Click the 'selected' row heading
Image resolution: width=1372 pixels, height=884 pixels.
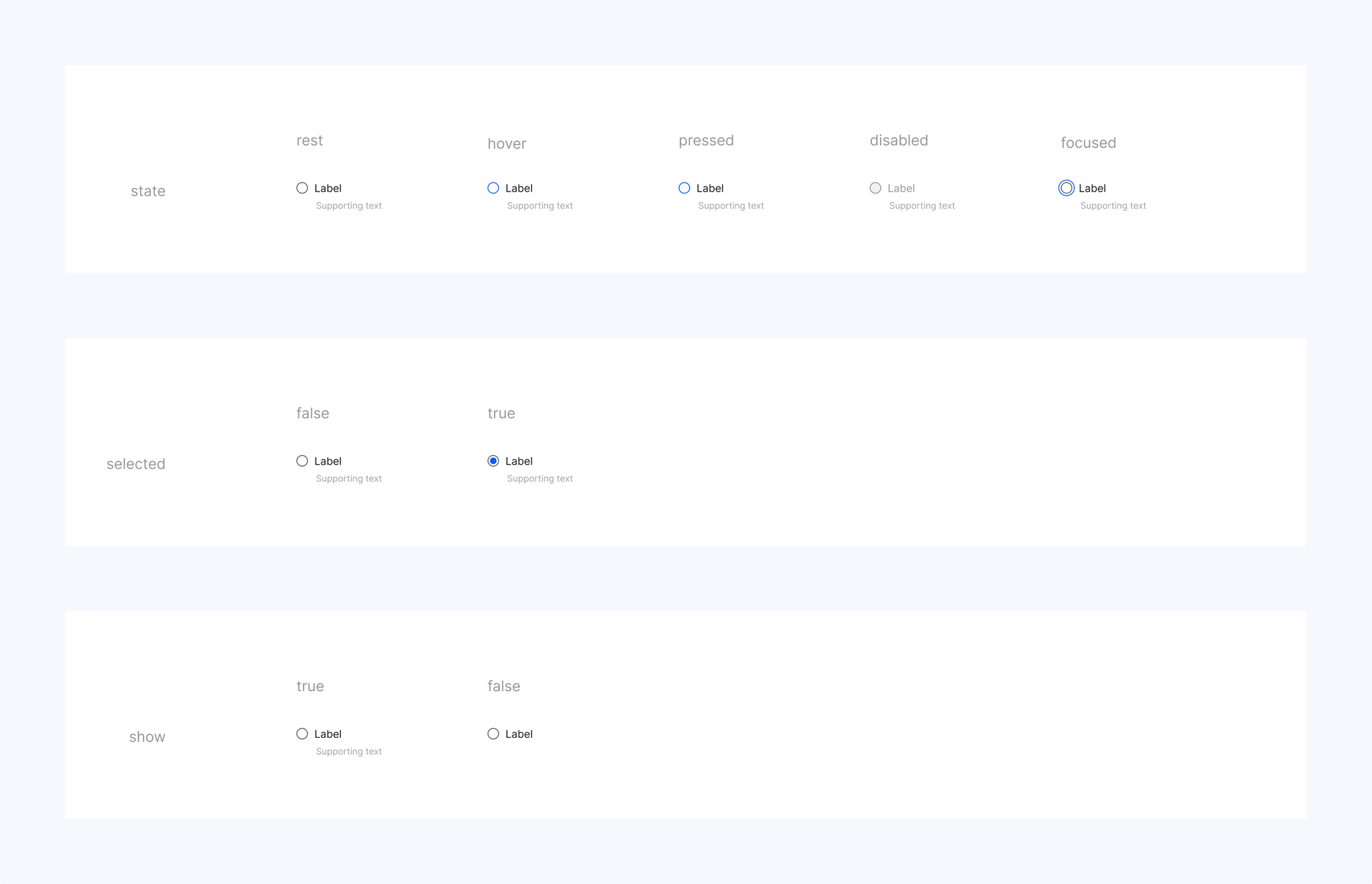click(x=136, y=464)
